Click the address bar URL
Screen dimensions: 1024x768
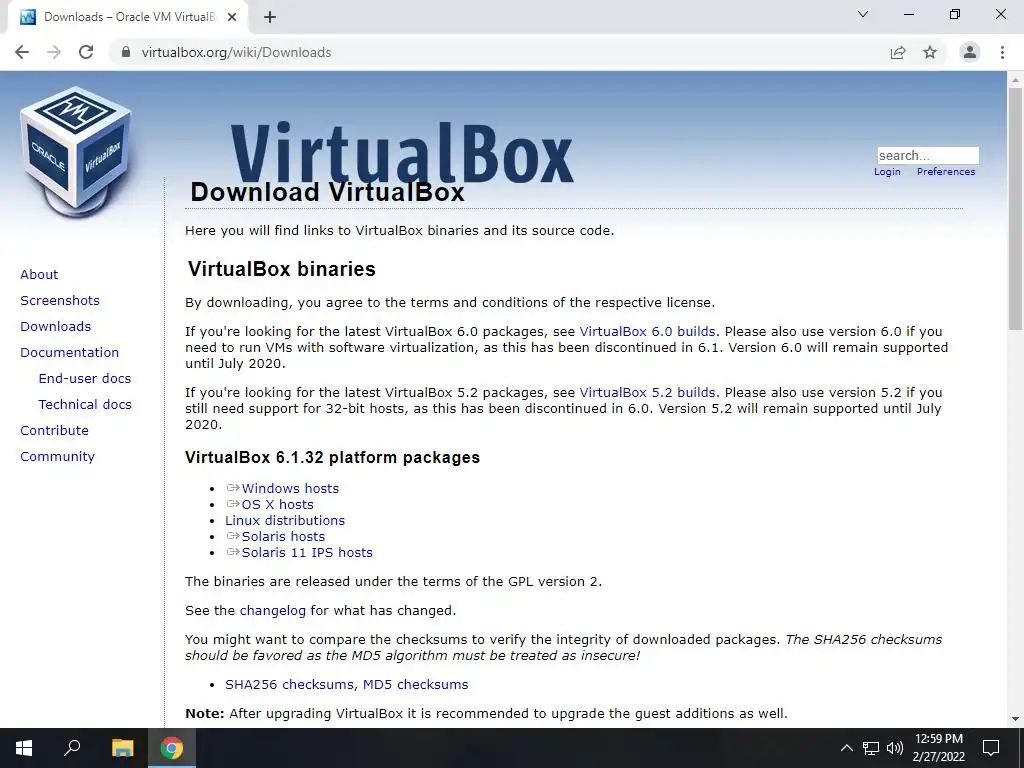point(236,52)
